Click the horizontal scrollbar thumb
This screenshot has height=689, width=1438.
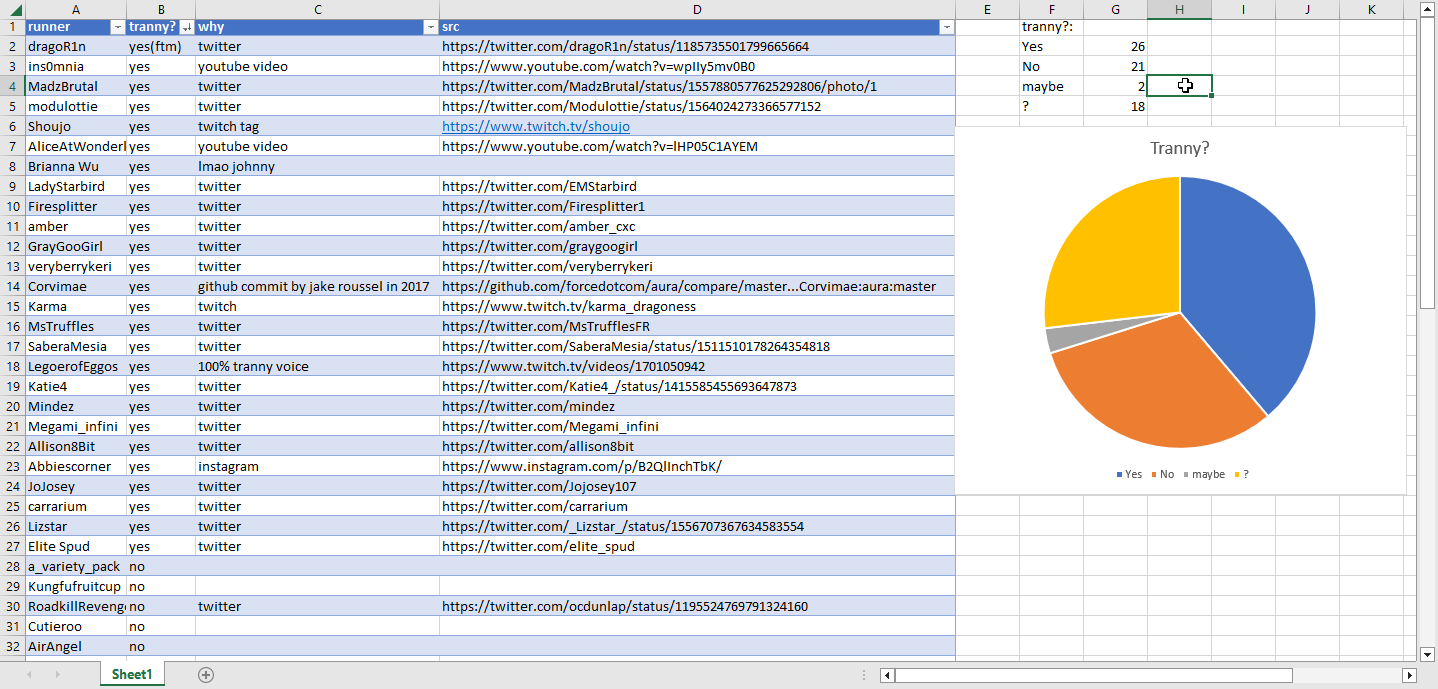point(1094,675)
